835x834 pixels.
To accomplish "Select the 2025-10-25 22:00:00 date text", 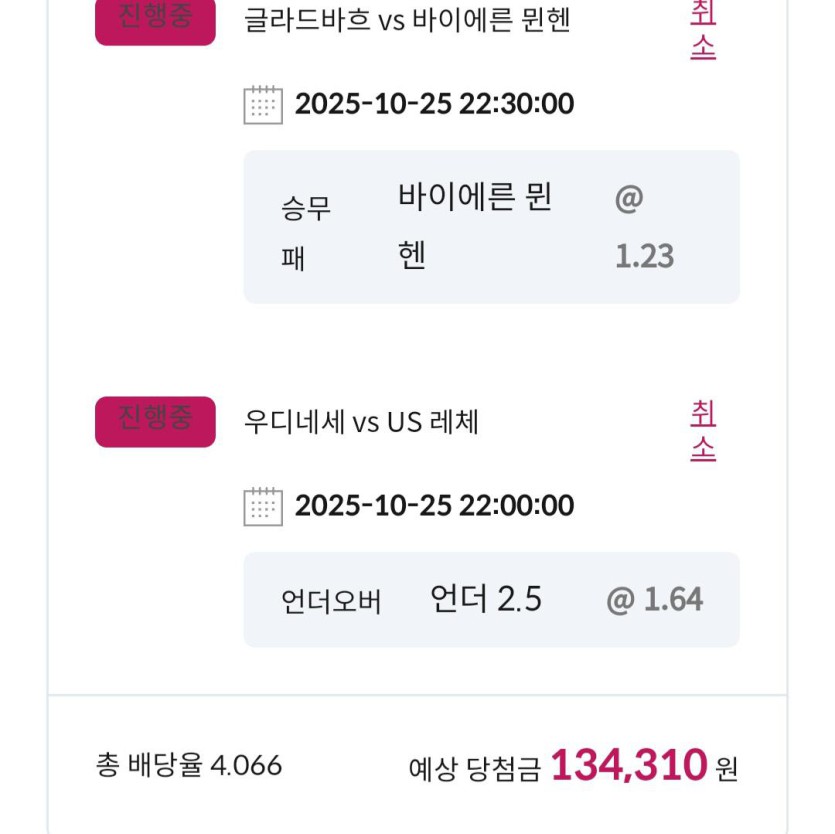I will click(434, 506).
